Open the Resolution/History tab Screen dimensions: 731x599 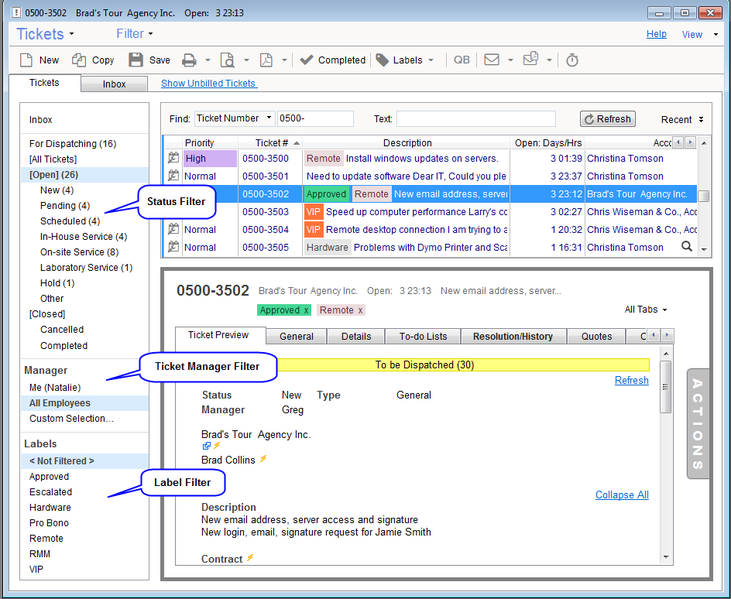click(512, 337)
